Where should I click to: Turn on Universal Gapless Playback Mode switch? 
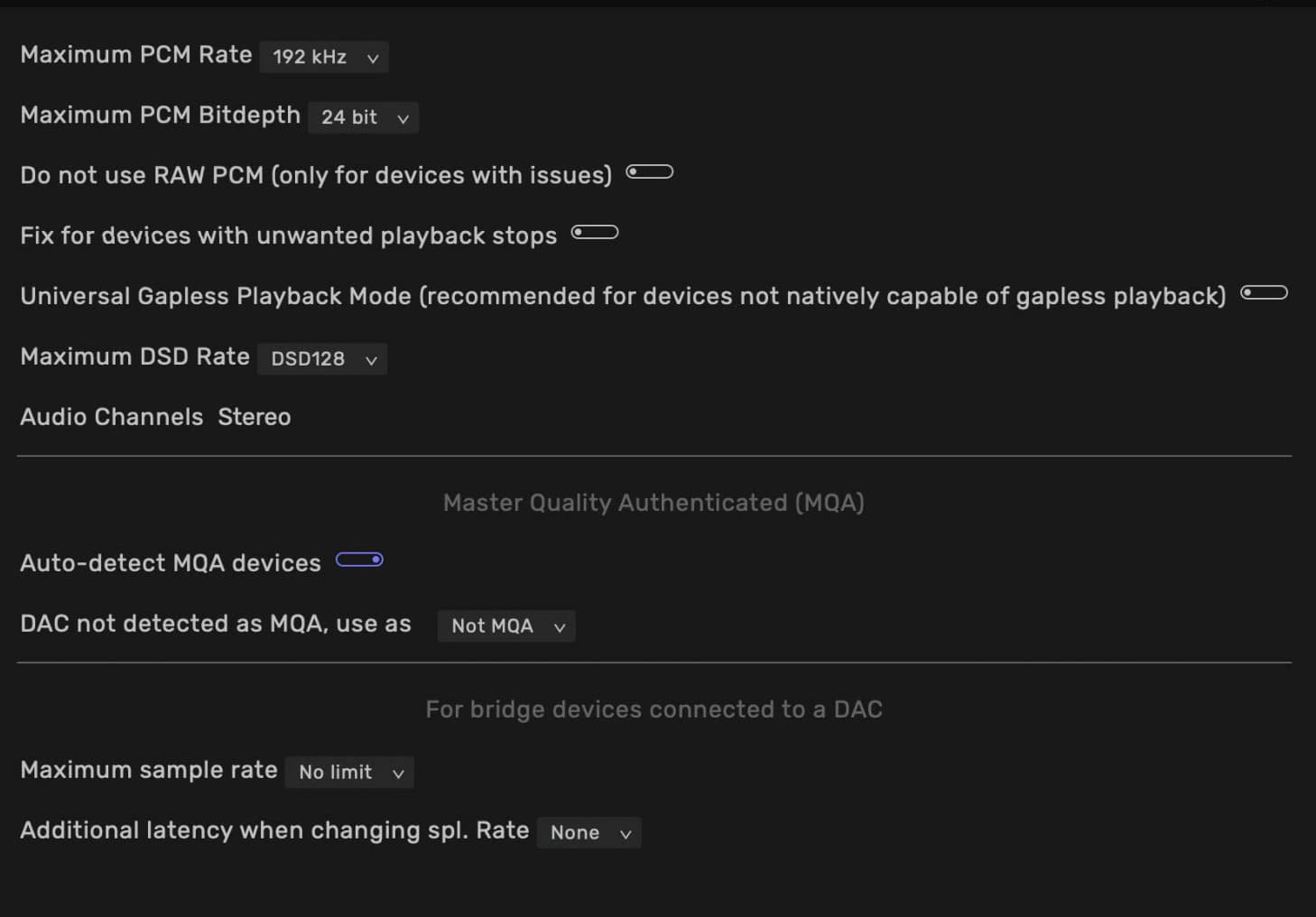(x=1264, y=292)
